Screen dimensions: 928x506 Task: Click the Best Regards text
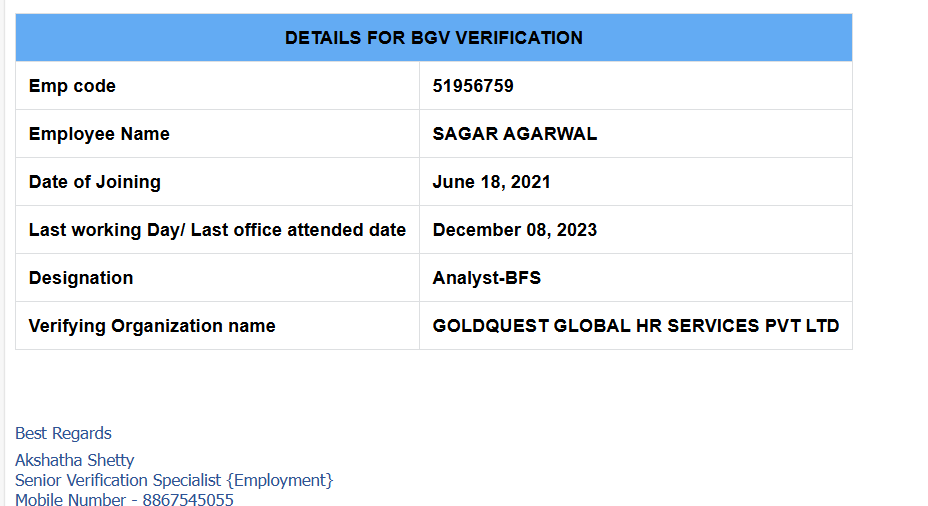click(63, 433)
